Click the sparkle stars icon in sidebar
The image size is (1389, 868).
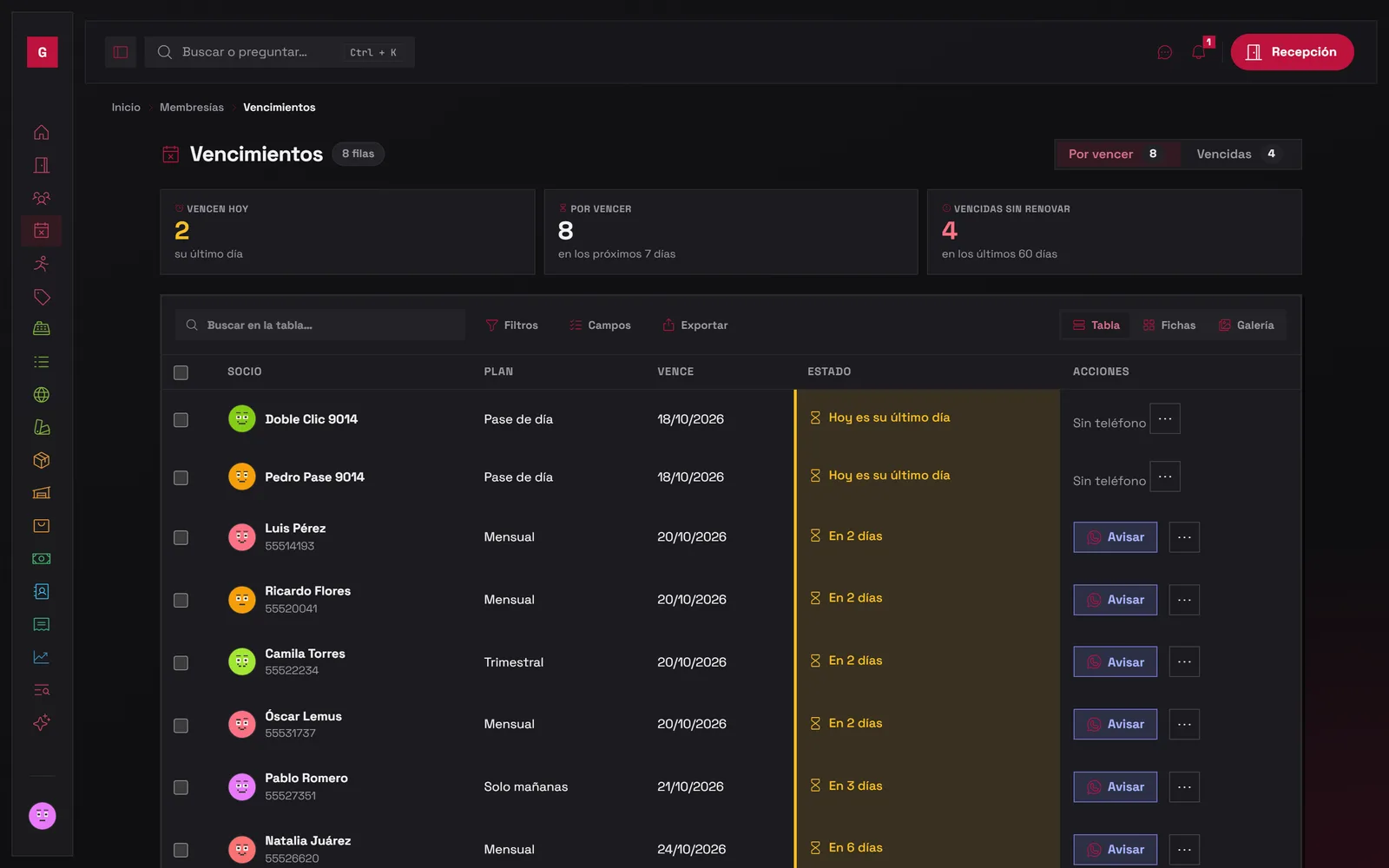[41, 723]
